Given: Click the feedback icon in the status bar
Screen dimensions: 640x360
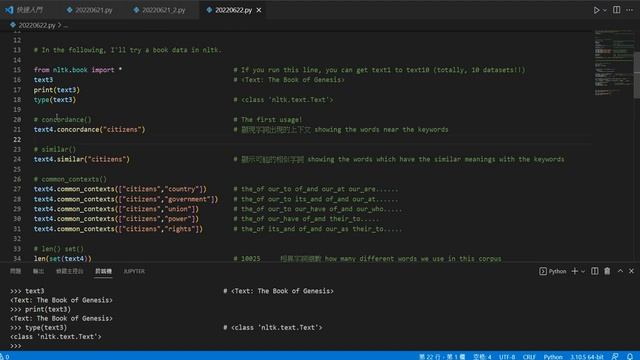Looking at the screenshot, I should [615, 356].
